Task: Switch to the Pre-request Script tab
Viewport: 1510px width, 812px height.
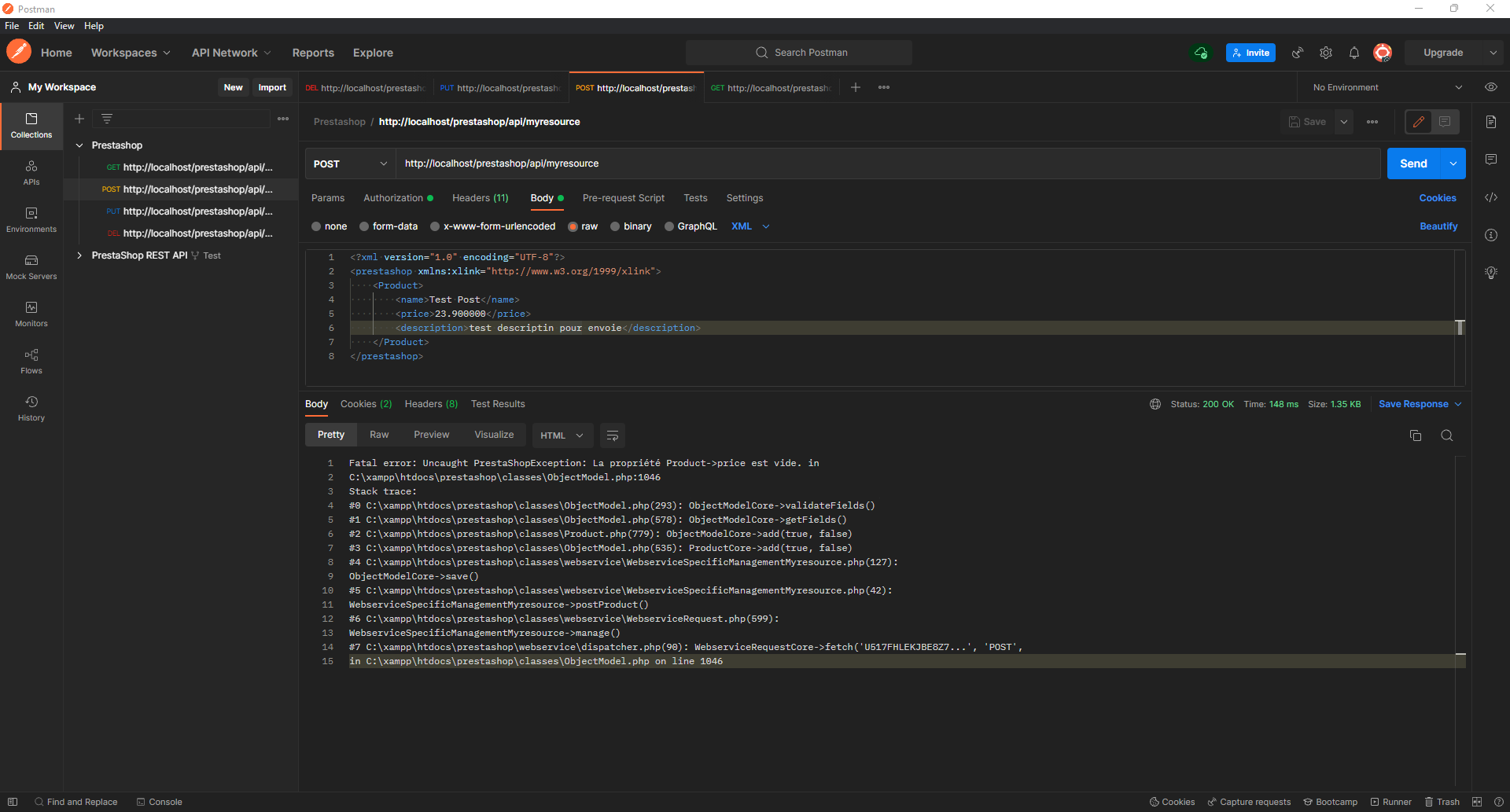Action: (x=623, y=198)
